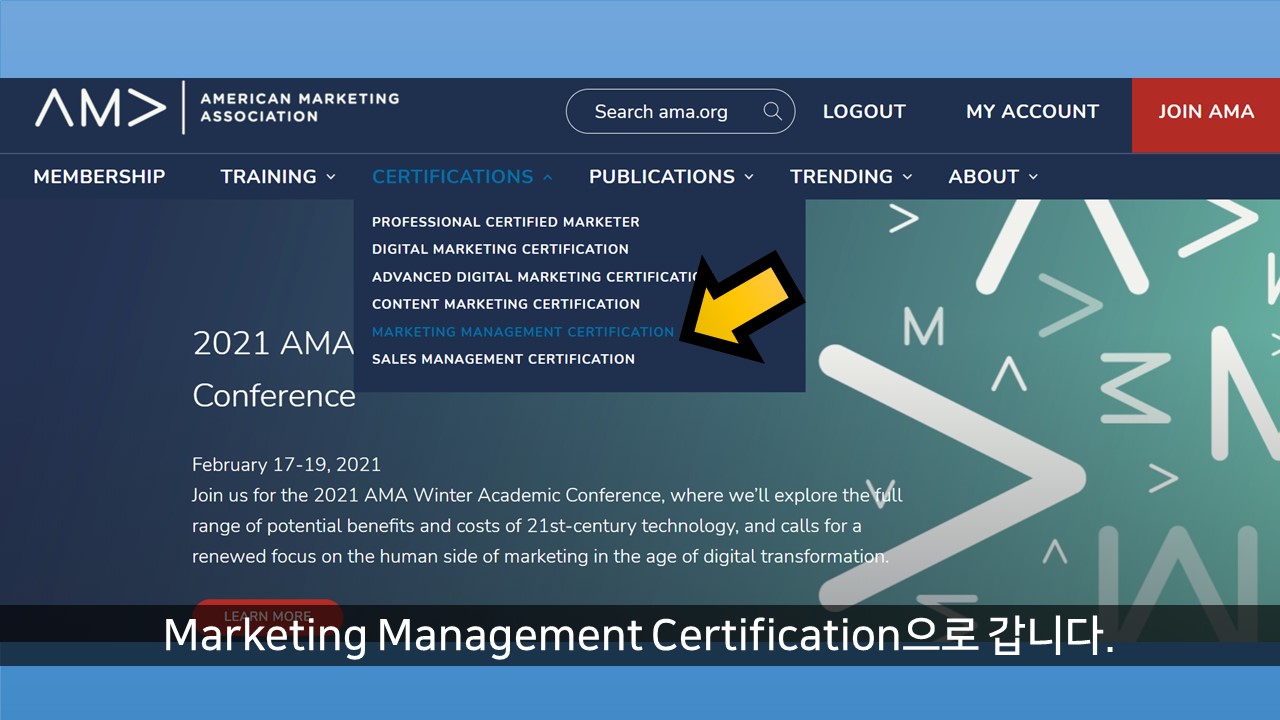Select Professional Certified Marketer
The width and height of the screenshot is (1280, 720).
point(505,222)
